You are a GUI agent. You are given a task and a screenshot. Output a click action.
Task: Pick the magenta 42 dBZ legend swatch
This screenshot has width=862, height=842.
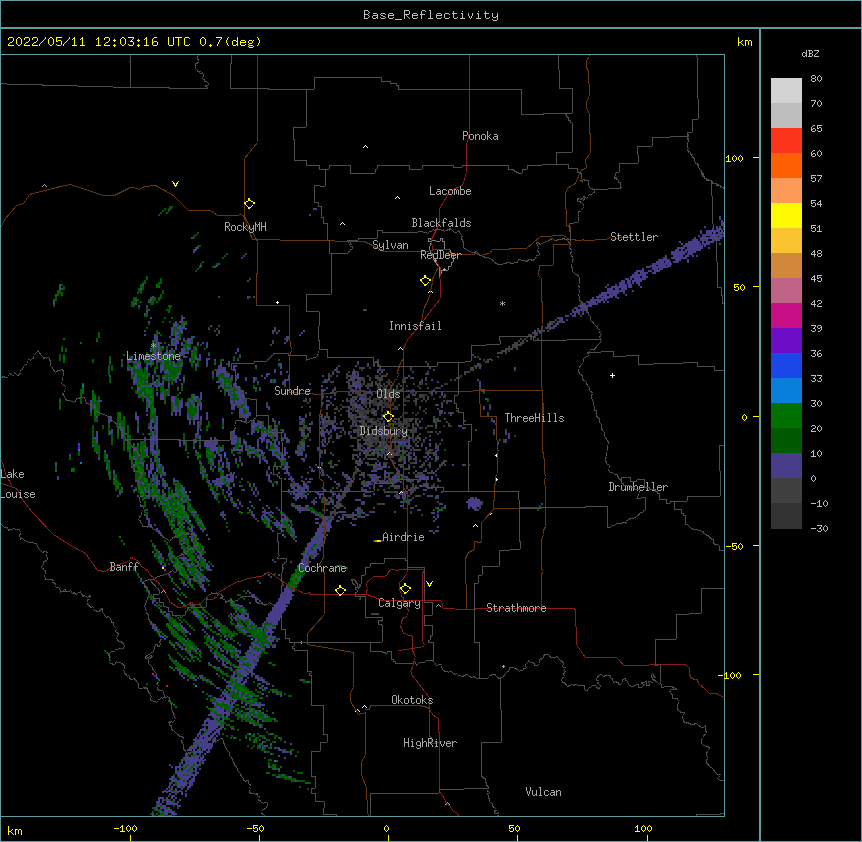[x=786, y=315]
